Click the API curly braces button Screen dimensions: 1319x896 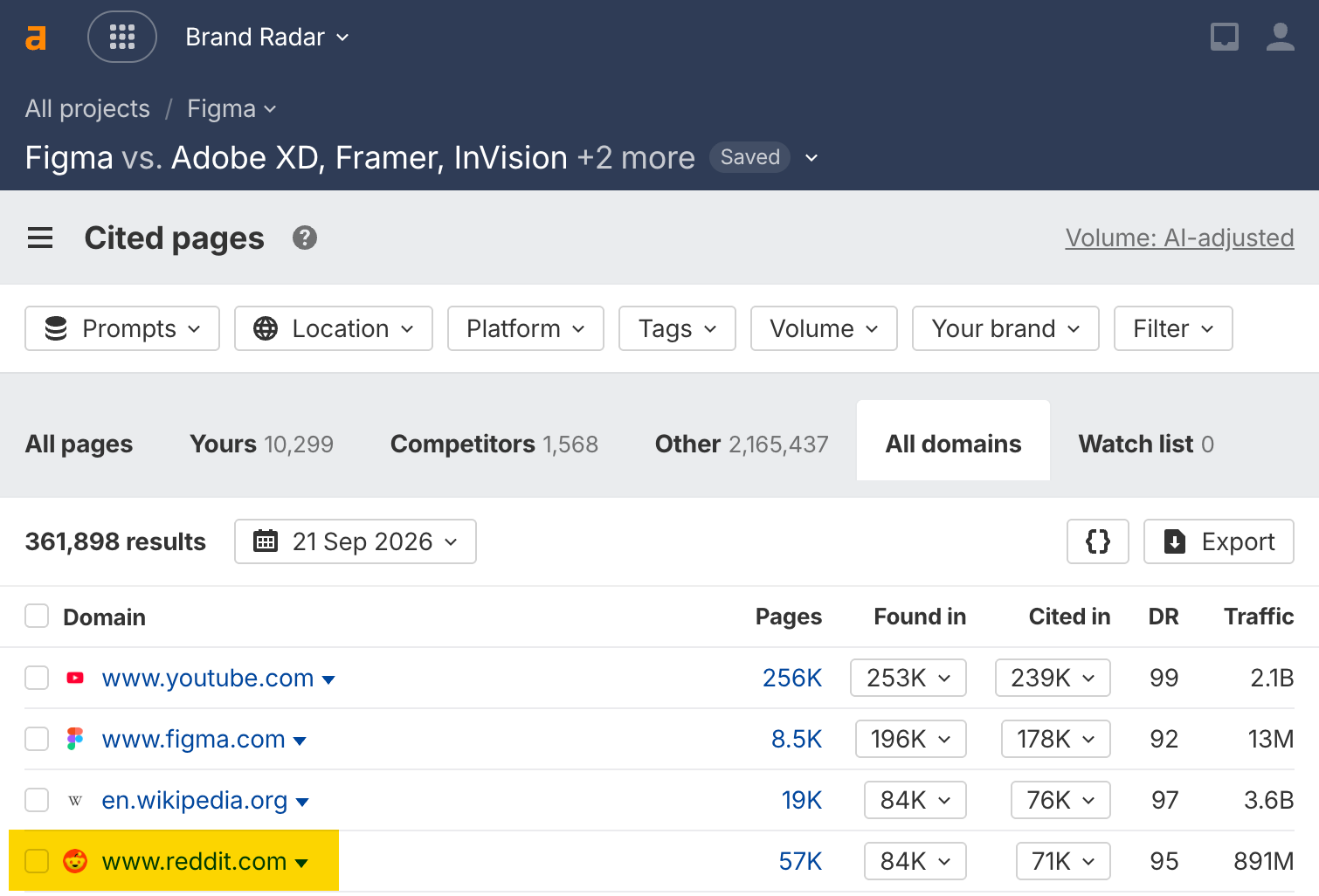[1098, 541]
